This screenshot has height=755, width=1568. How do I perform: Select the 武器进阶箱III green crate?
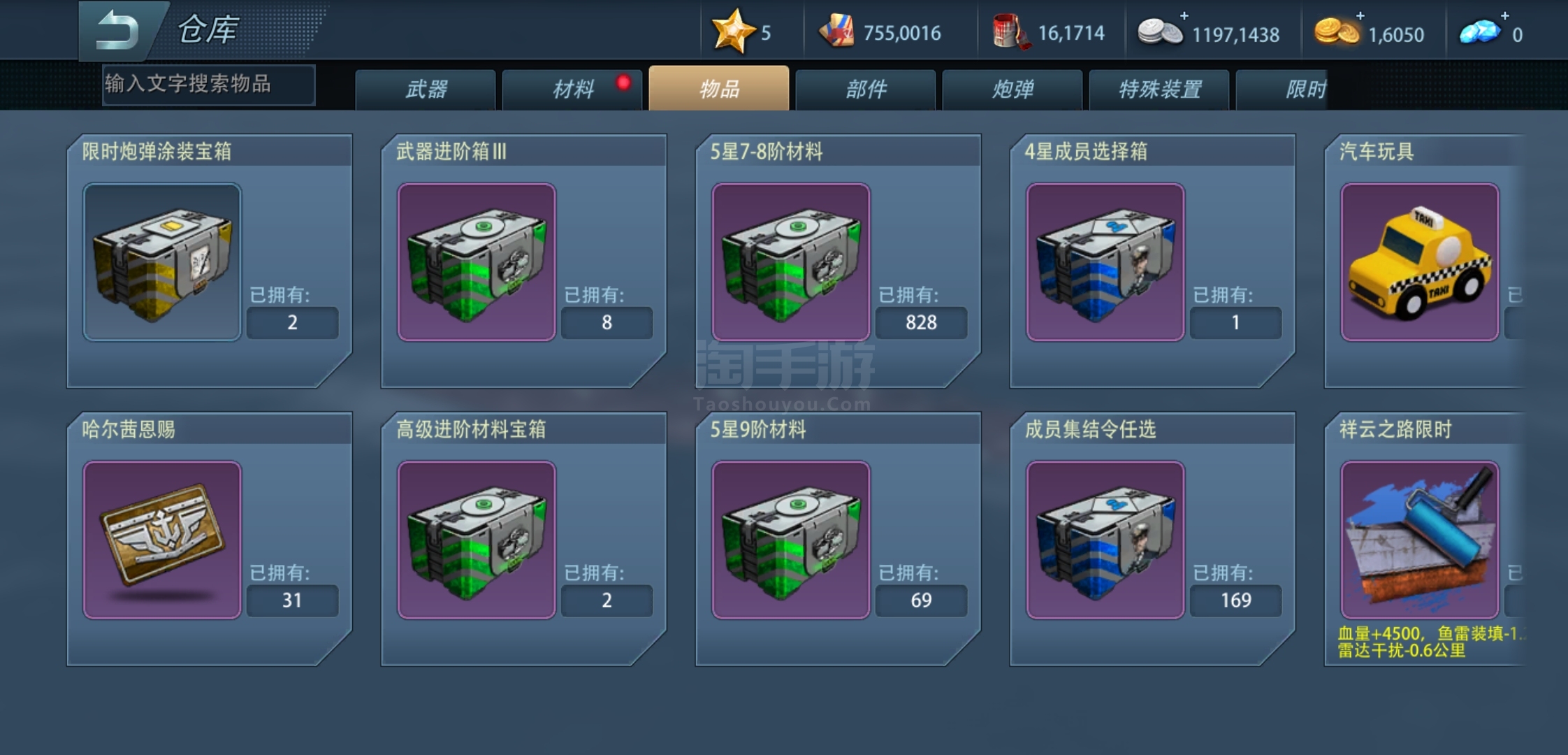coord(477,262)
